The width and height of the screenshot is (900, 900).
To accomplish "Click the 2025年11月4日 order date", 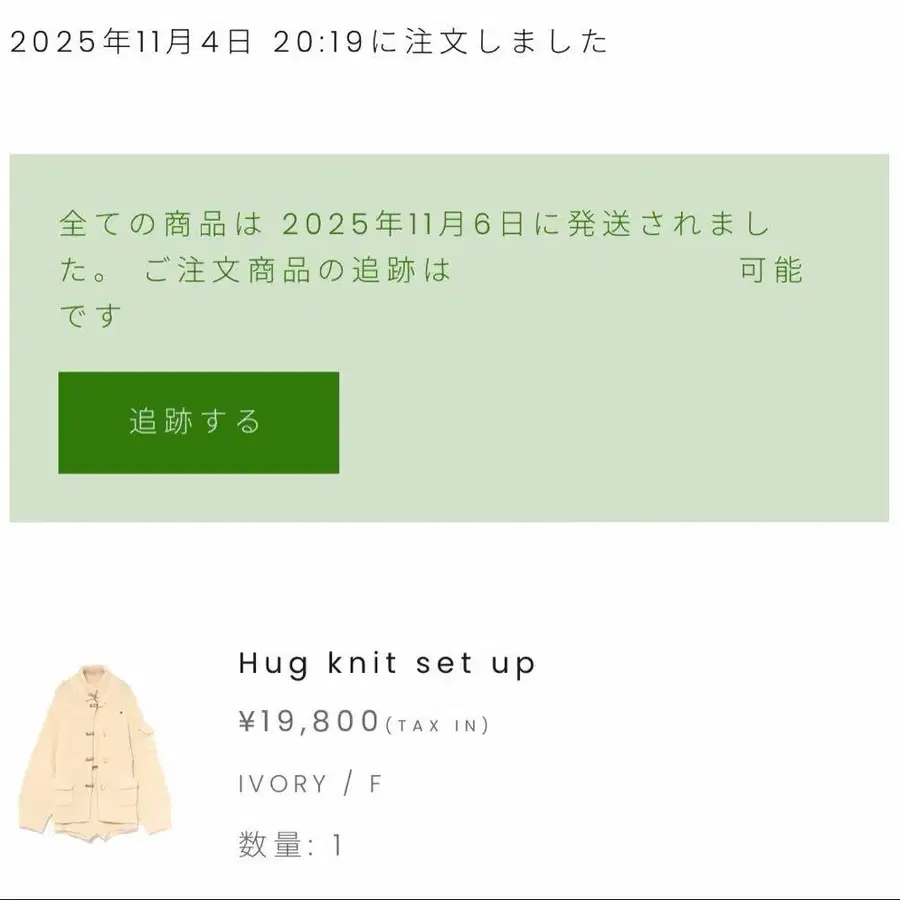I will (131, 42).
